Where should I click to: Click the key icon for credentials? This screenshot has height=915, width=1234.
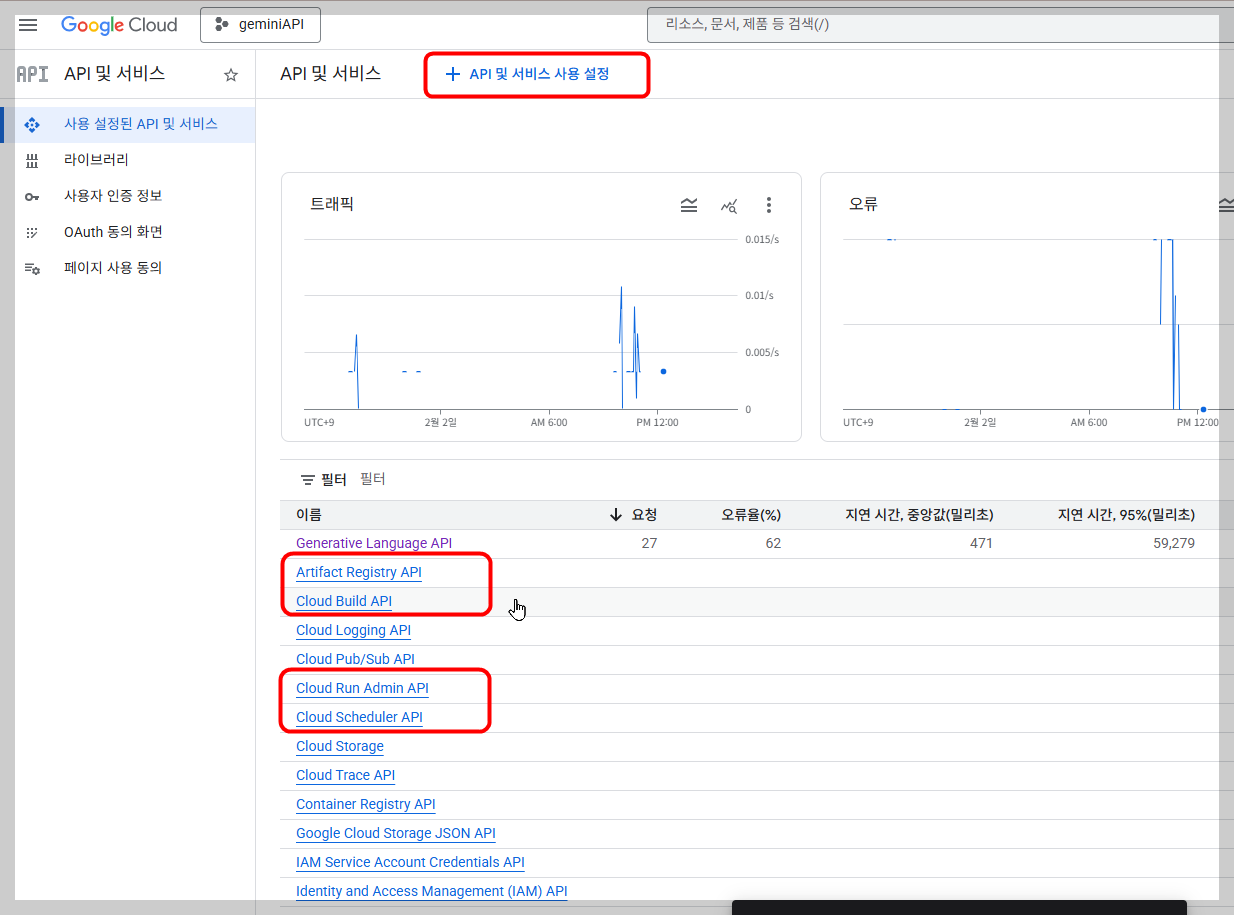coord(32,197)
